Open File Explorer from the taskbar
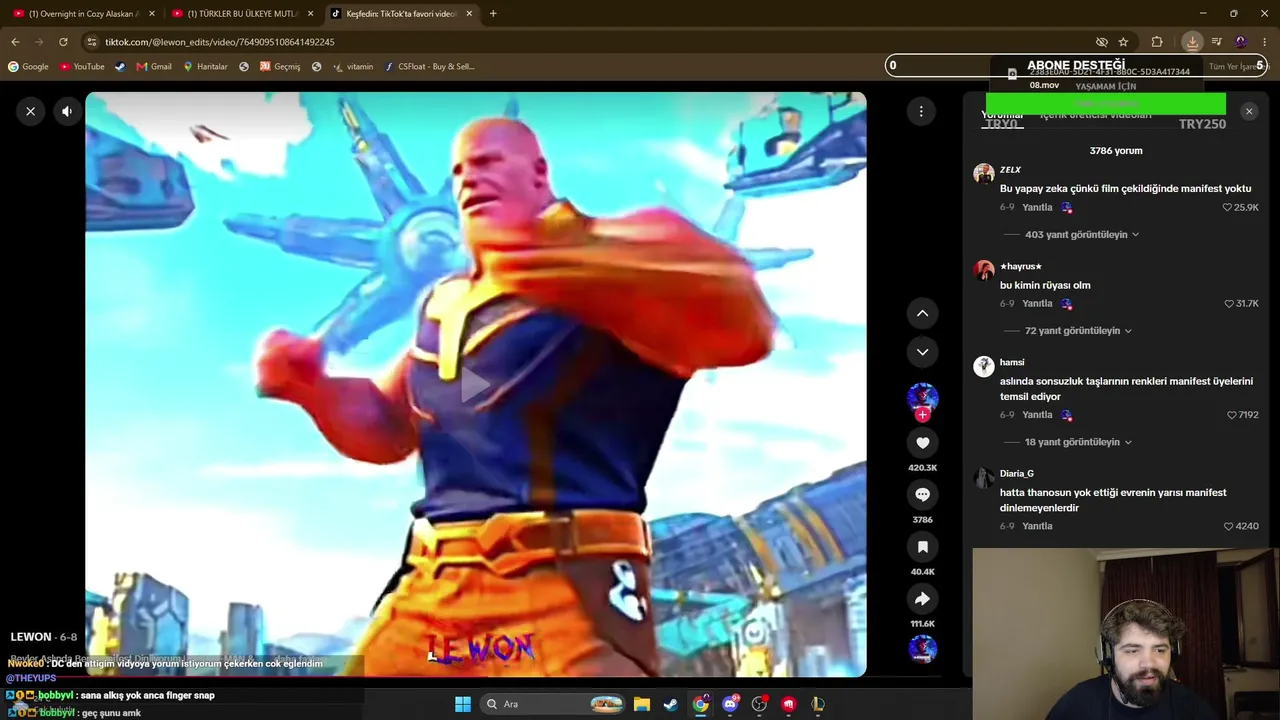Image resolution: width=1280 pixels, height=720 pixels. 642,704
